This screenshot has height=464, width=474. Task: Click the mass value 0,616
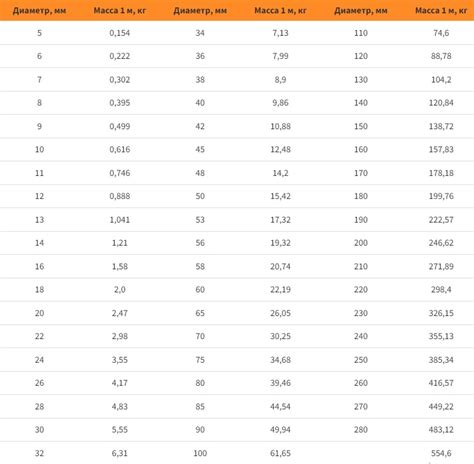(x=120, y=149)
